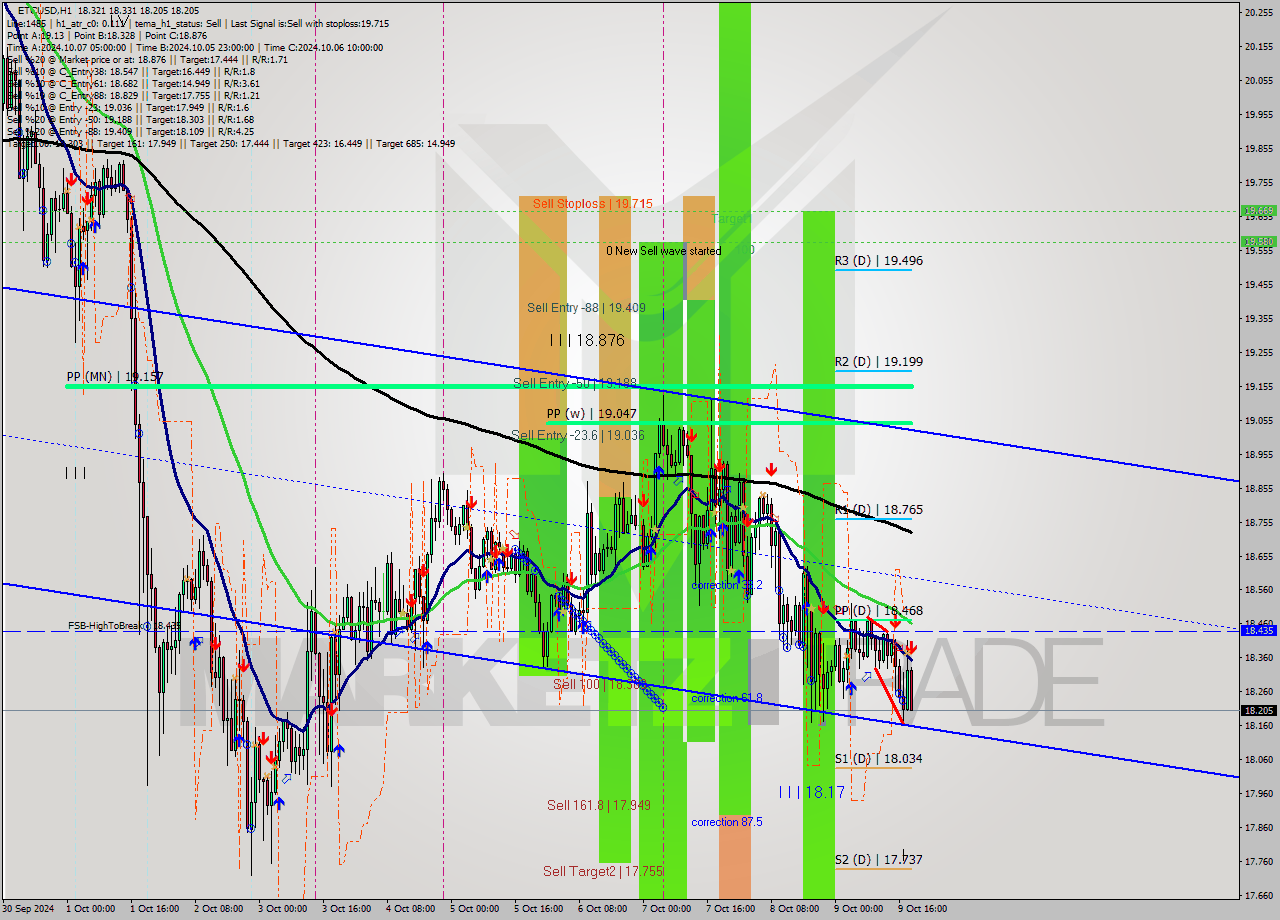The width and height of the screenshot is (1280, 920).
Task: Click the 'PP (w) | 19.047' weekly pivot label
Action: pos(592,413)
